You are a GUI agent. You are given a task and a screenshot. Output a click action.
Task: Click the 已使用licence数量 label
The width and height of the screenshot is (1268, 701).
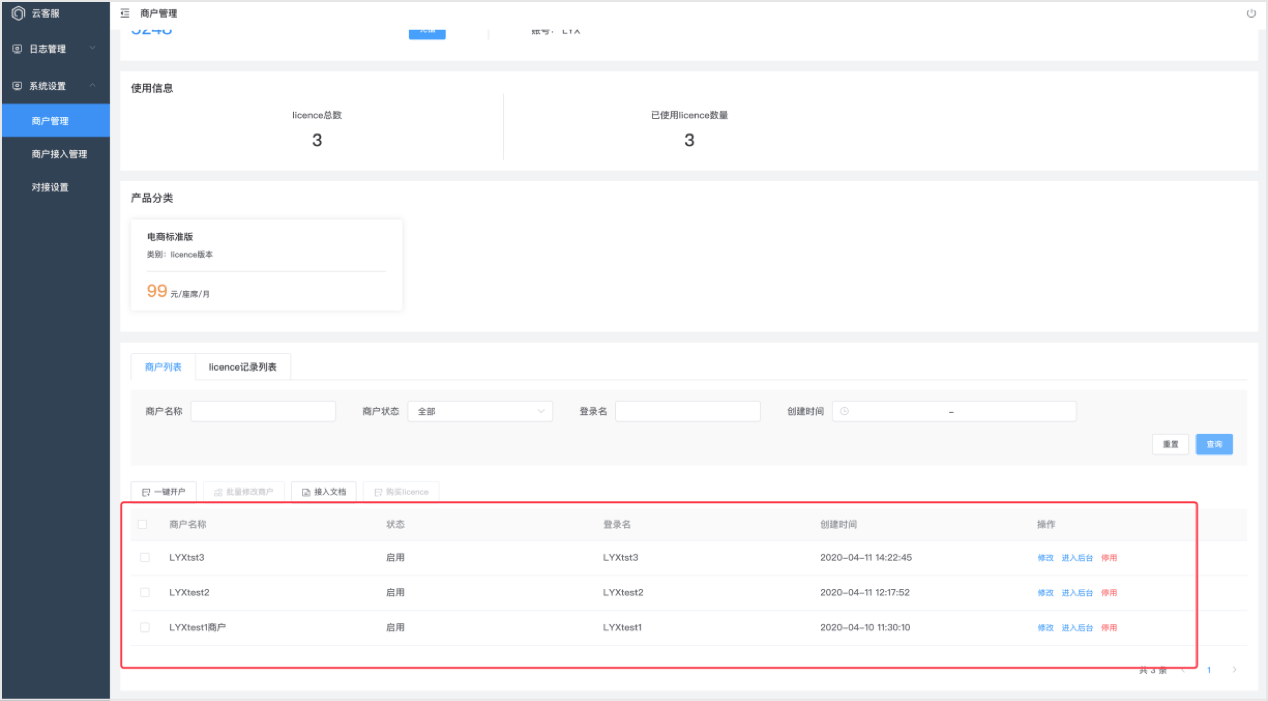pyautogui.click(x=689, y=115)
